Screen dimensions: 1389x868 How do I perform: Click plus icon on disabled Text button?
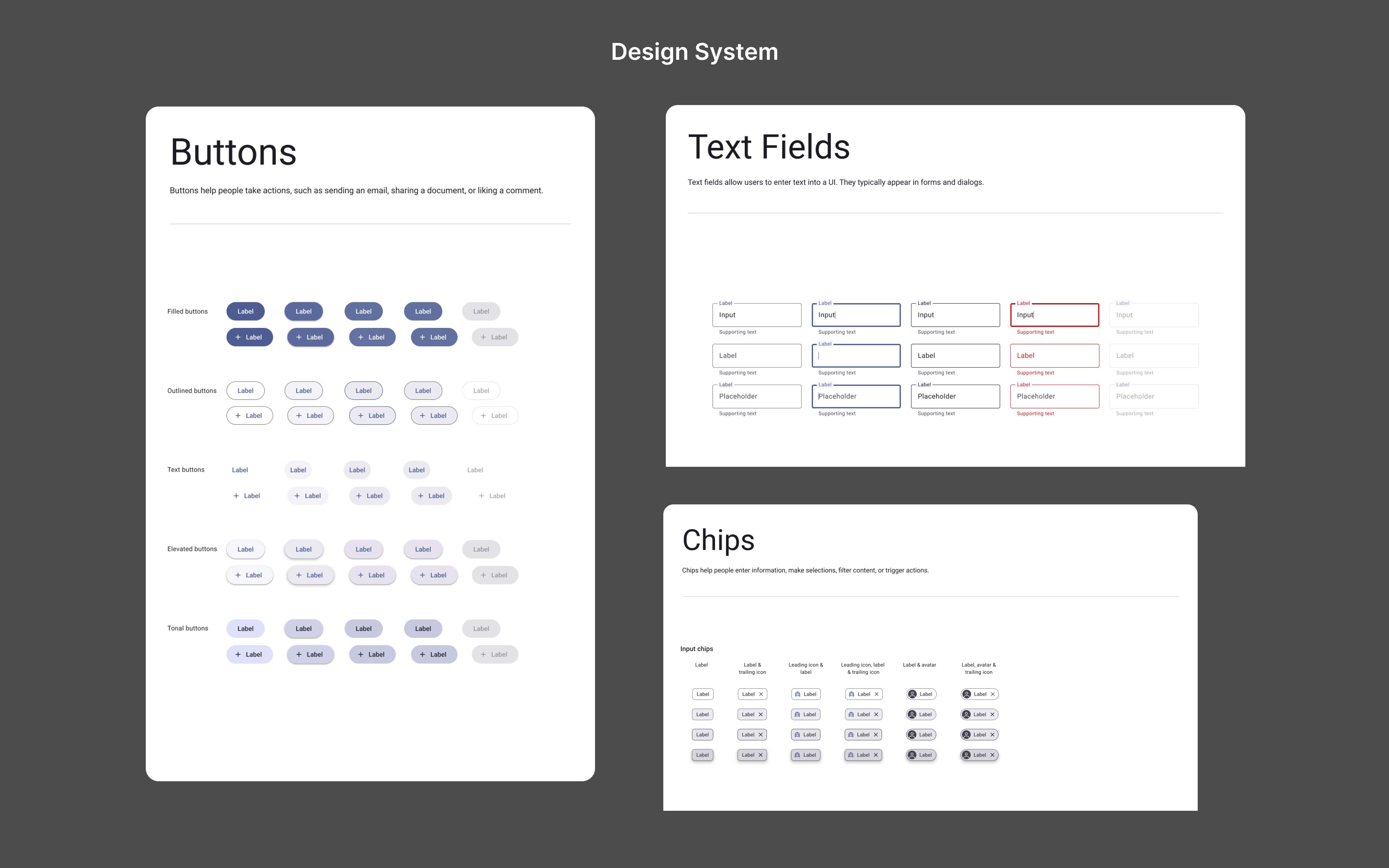(482, 496)
